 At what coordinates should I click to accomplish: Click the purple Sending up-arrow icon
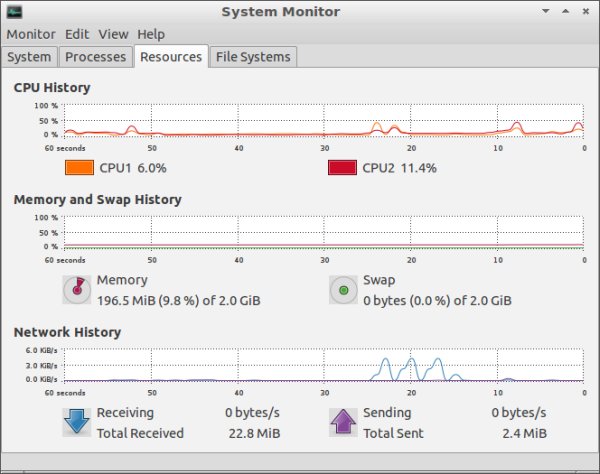(343, 422)
